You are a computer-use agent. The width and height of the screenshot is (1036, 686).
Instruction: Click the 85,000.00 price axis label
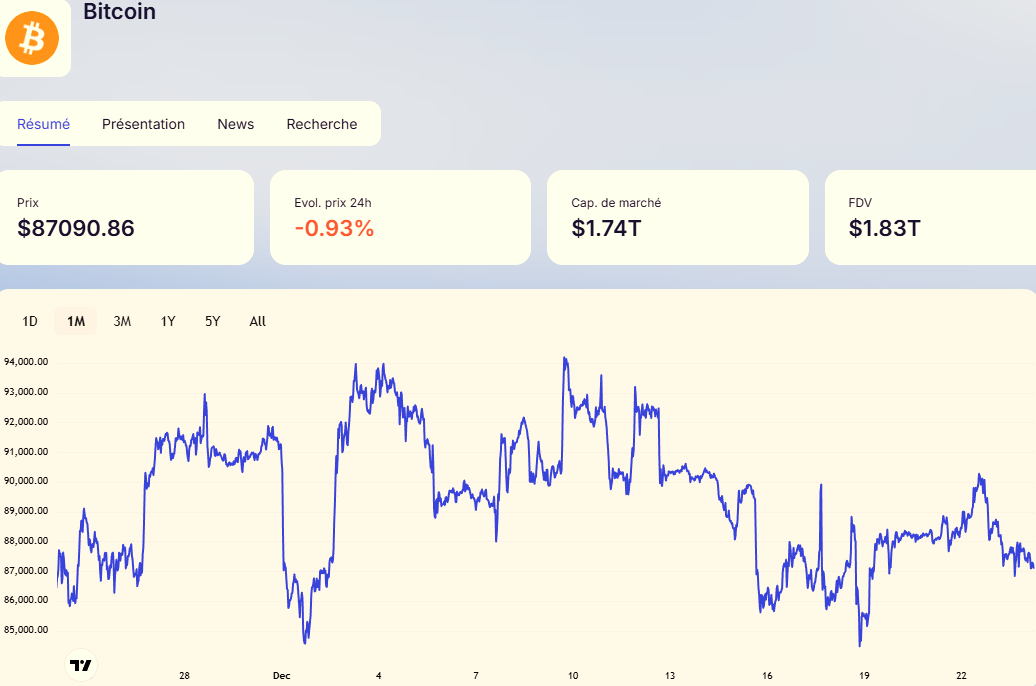[26, 630]
